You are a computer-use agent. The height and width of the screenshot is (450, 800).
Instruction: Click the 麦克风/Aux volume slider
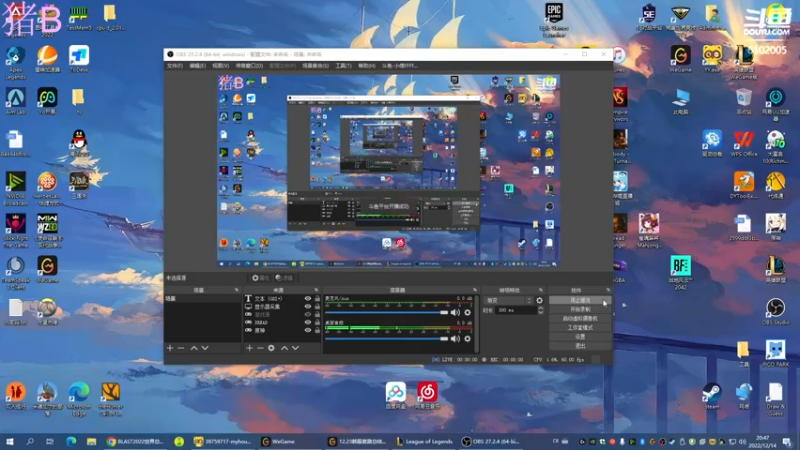point(386,312)
